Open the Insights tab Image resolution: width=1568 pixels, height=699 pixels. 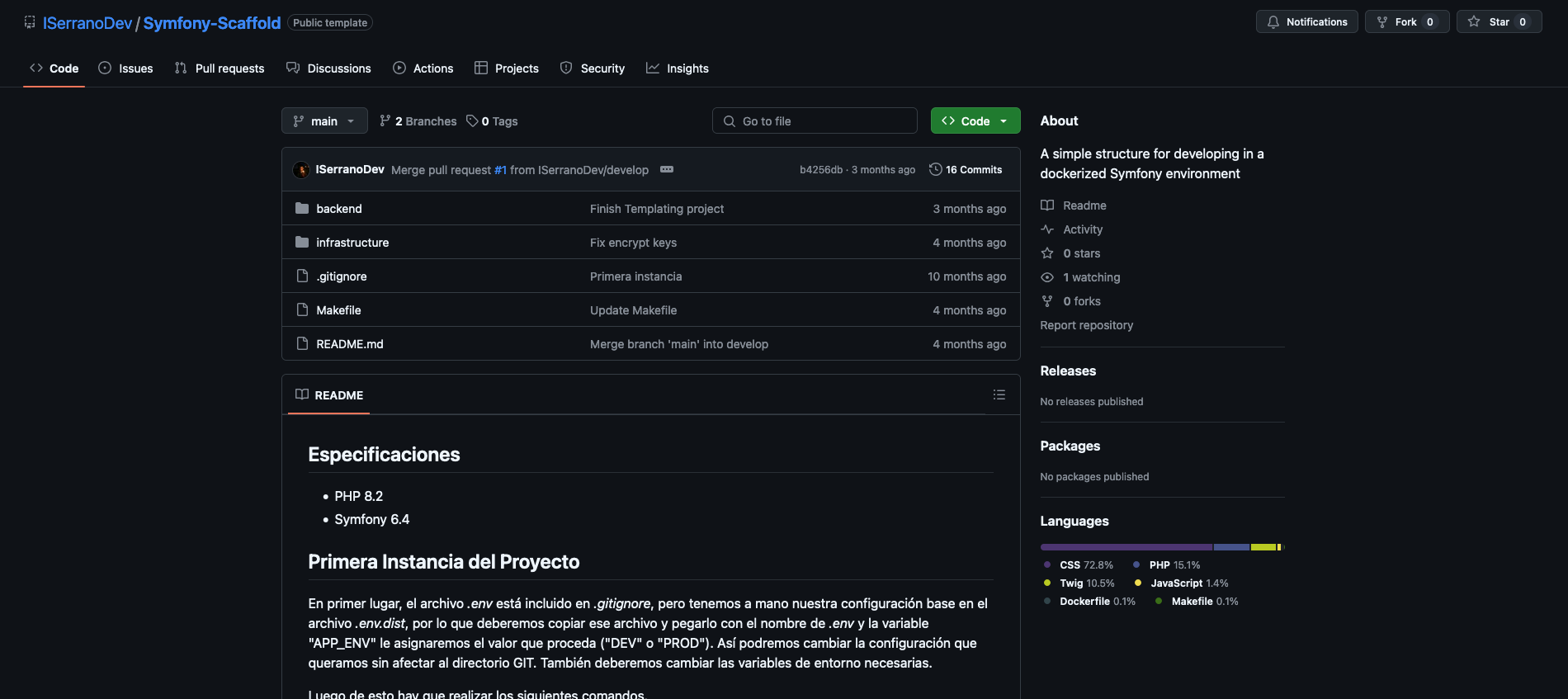[678, 68]
